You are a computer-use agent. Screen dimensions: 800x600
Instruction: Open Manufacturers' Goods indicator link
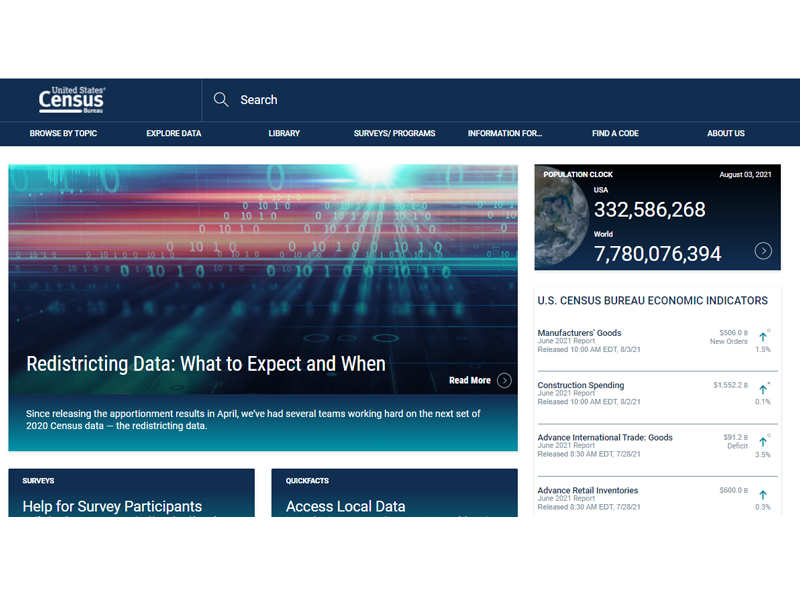pos(579,333)
